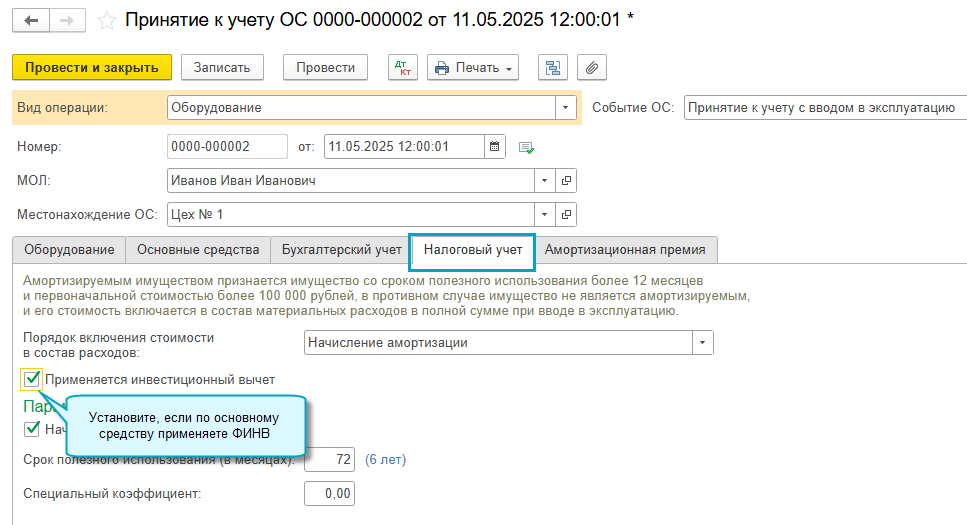Click the Специальный коэффициент input field
Screen dimensions: 967x525
click(x=329, y=493)
